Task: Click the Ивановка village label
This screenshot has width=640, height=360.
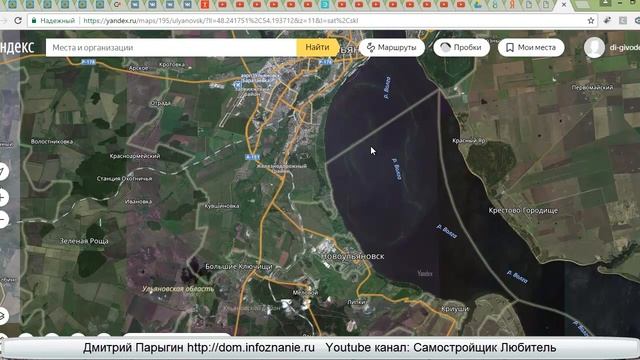Action: pyautogui.click(x=138, y=201)
